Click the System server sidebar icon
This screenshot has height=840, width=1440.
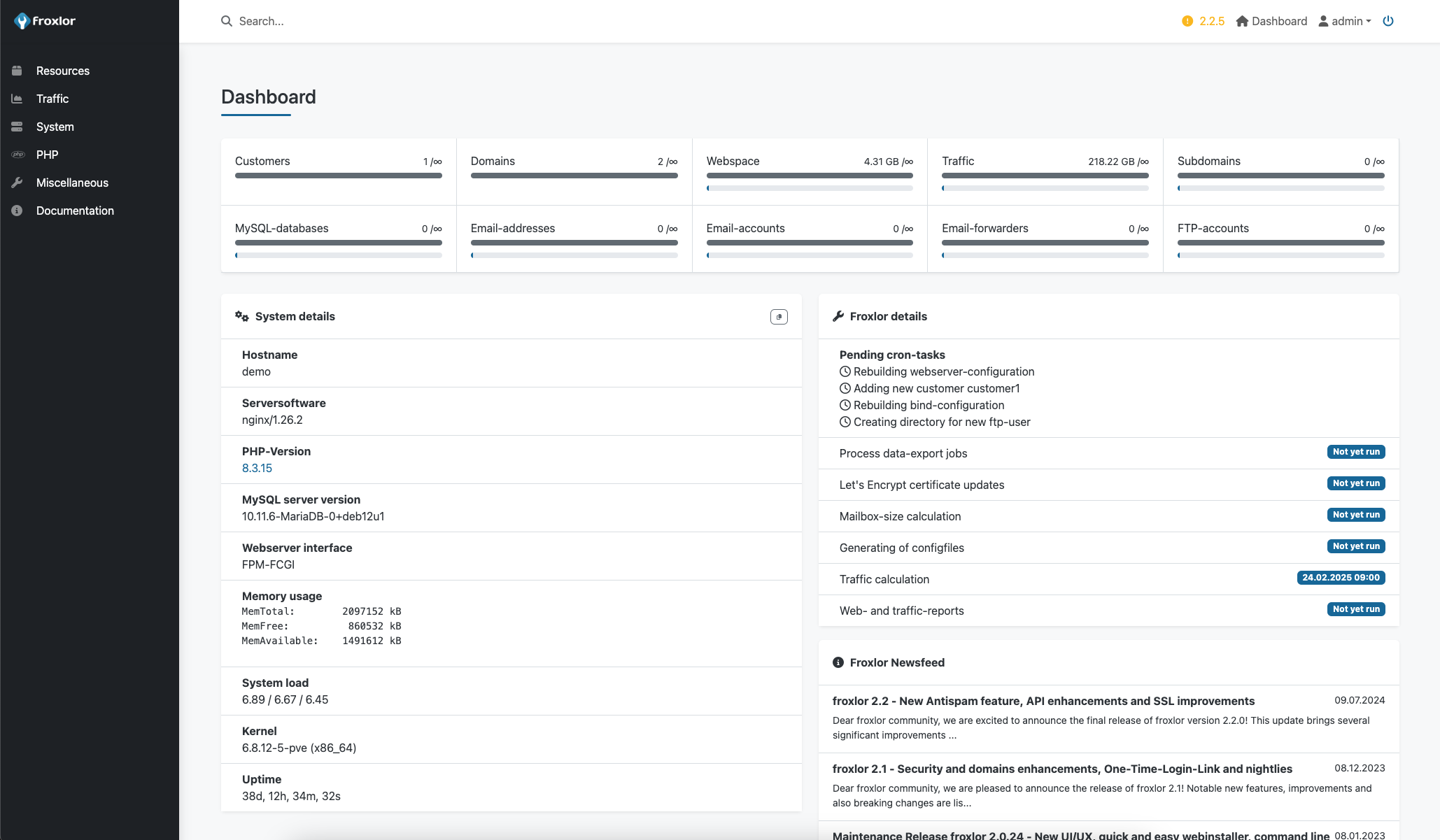[x=17, y=127]
